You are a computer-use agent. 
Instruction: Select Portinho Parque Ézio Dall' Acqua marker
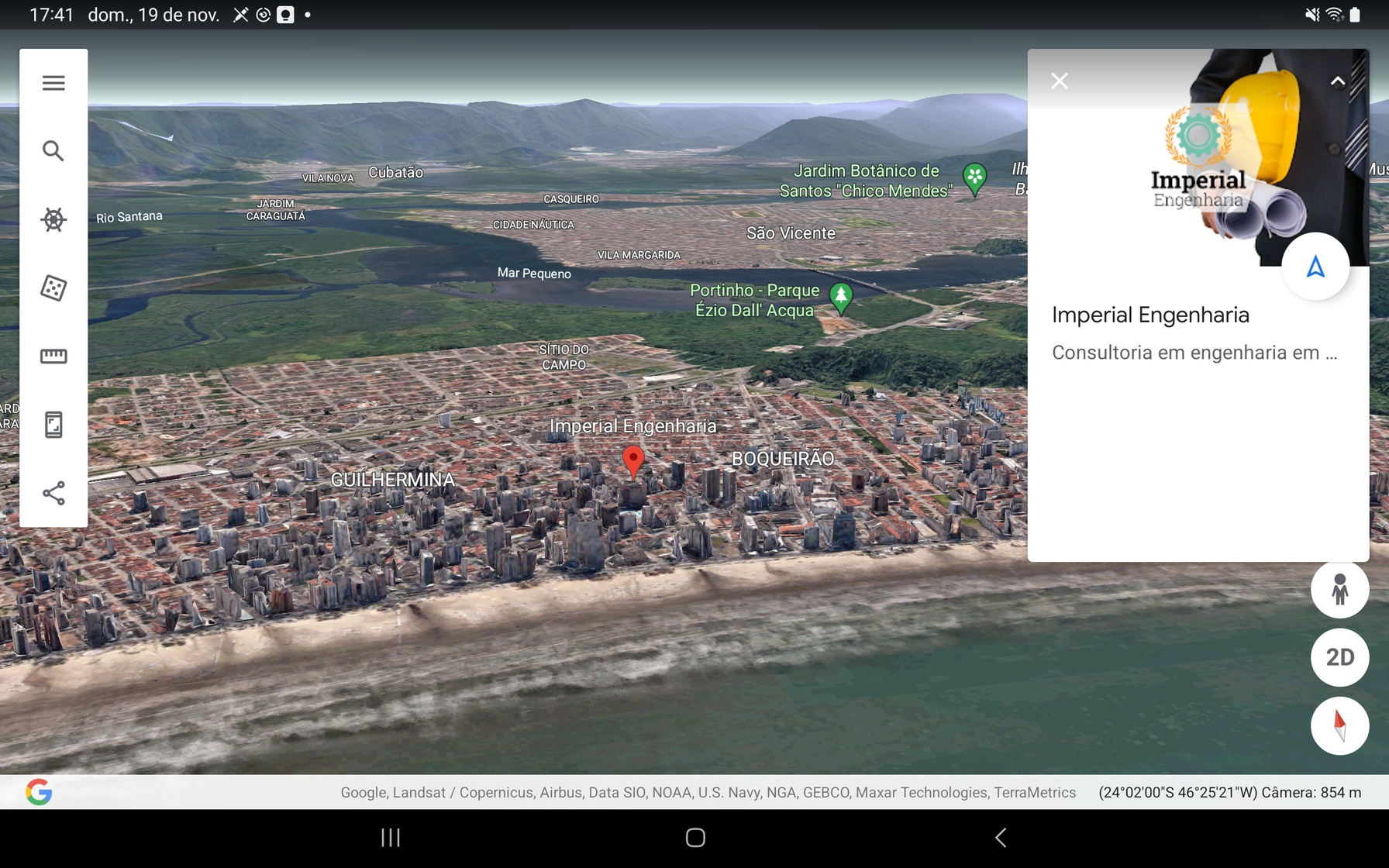pos(841,298)
